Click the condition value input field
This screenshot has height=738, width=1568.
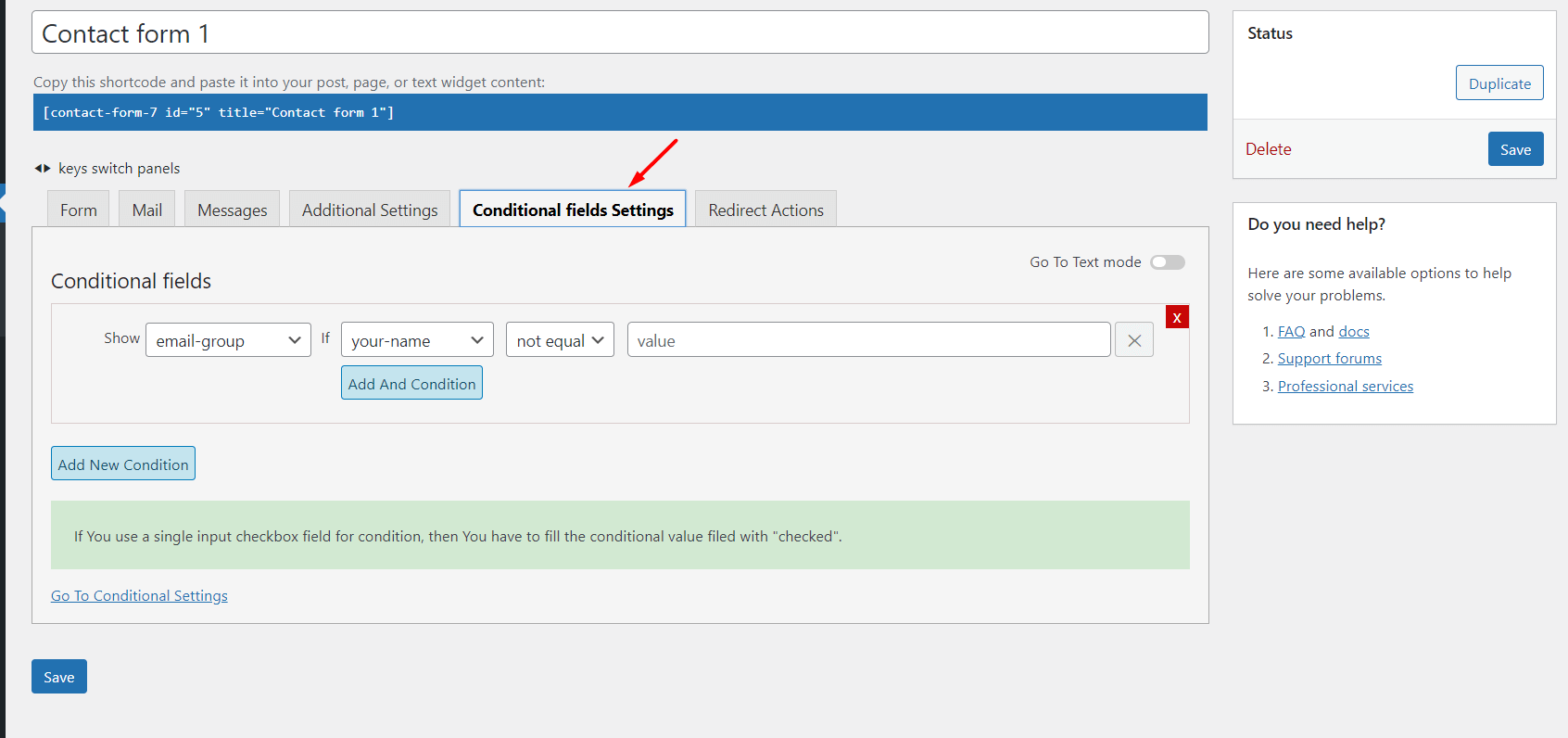coord(869,340)
